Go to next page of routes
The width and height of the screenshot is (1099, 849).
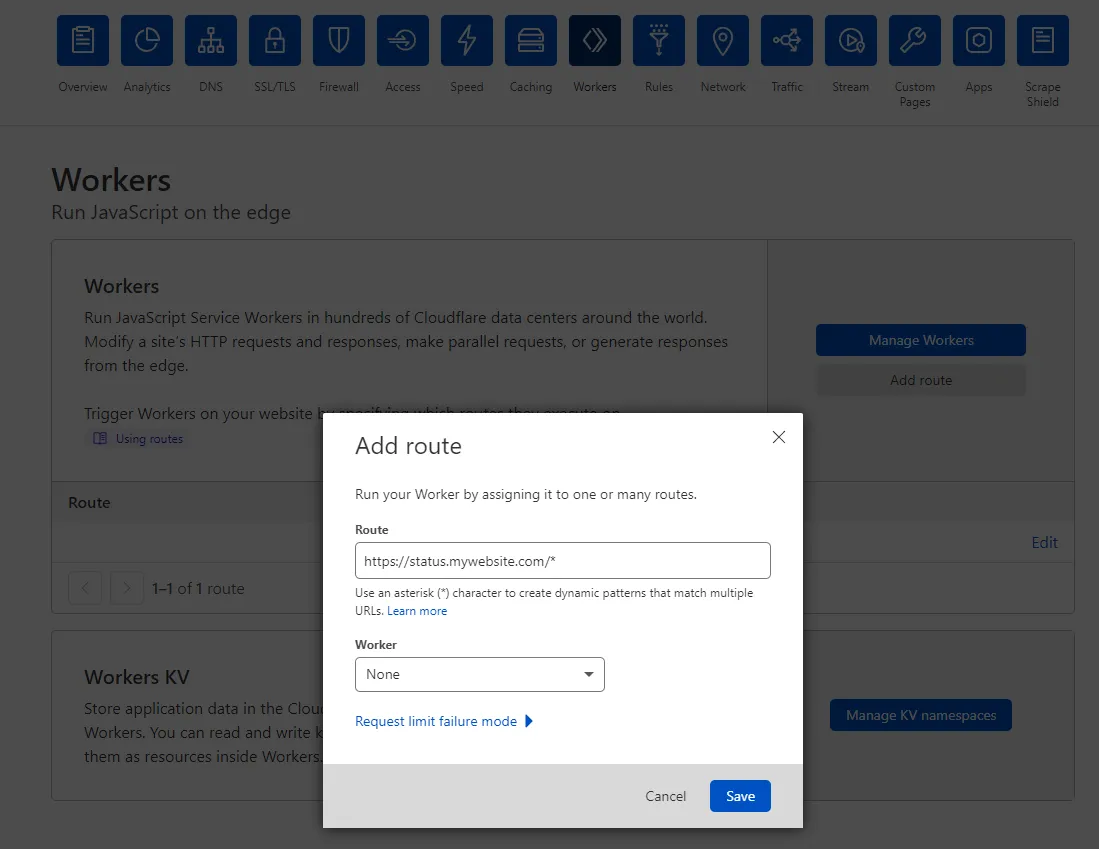[x=127, y=588]
